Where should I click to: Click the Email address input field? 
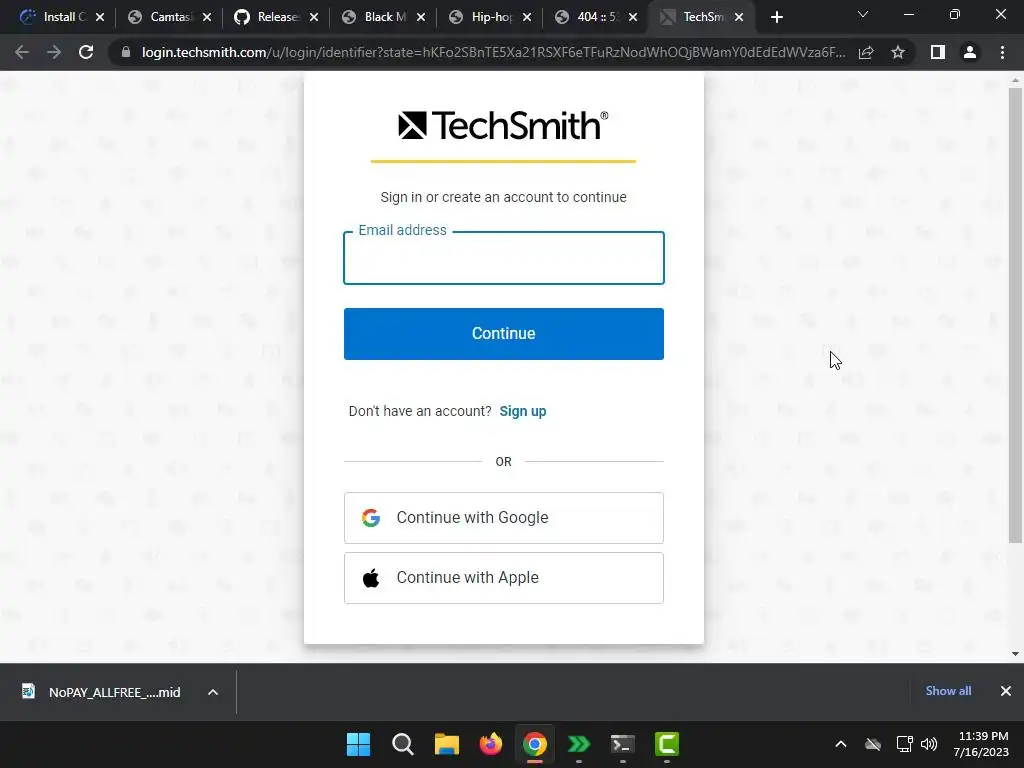(504, 258)
